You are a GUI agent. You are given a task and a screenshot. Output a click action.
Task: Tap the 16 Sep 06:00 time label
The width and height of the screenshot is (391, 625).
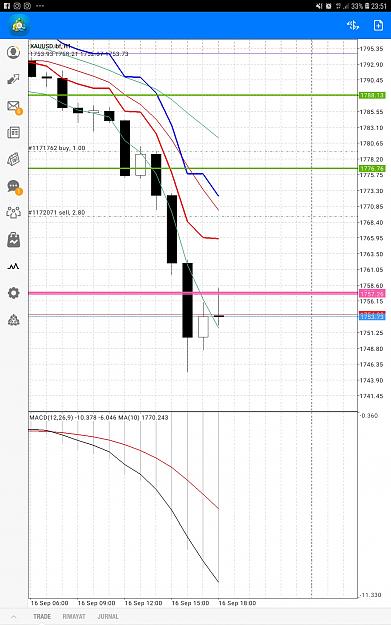tap(49, 603)
